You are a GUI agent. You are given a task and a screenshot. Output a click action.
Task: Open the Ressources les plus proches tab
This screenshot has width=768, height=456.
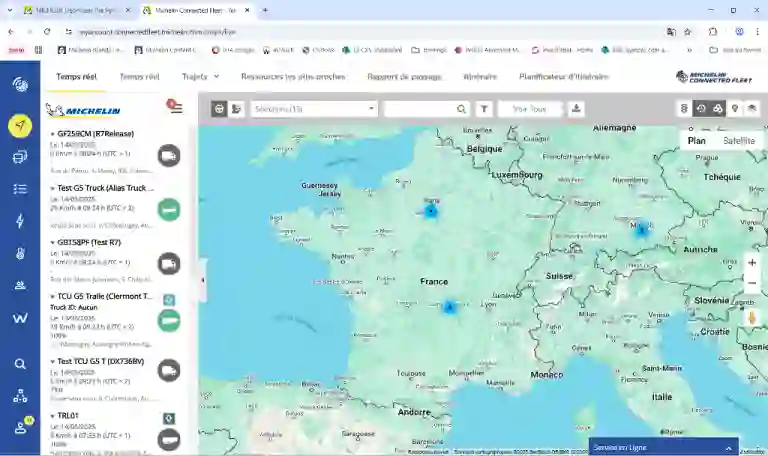click(x=293, y=77)
